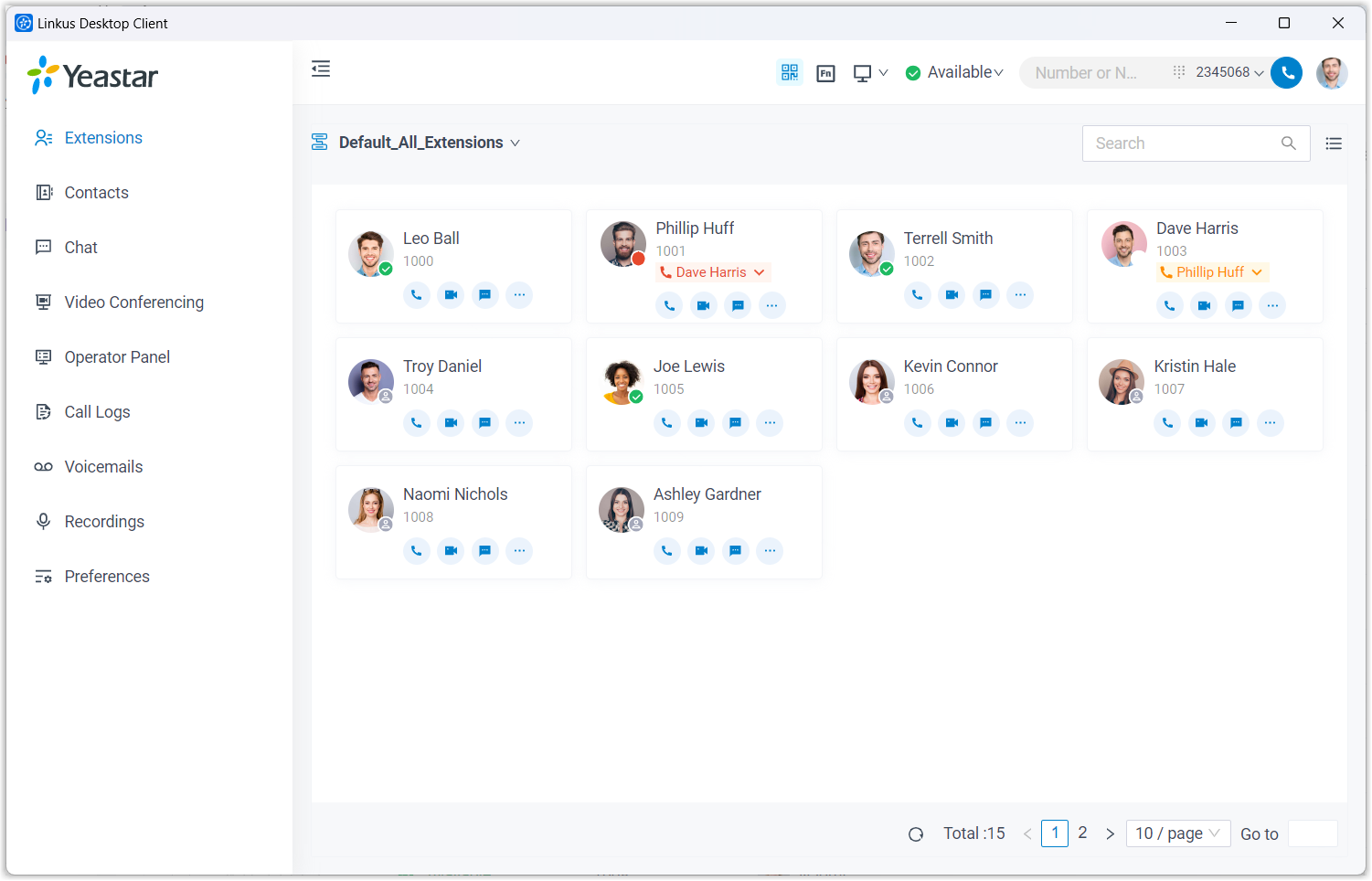Refresh the extension list
The width and height of the screenshot is (1372, 881).
tap(916, 834)
